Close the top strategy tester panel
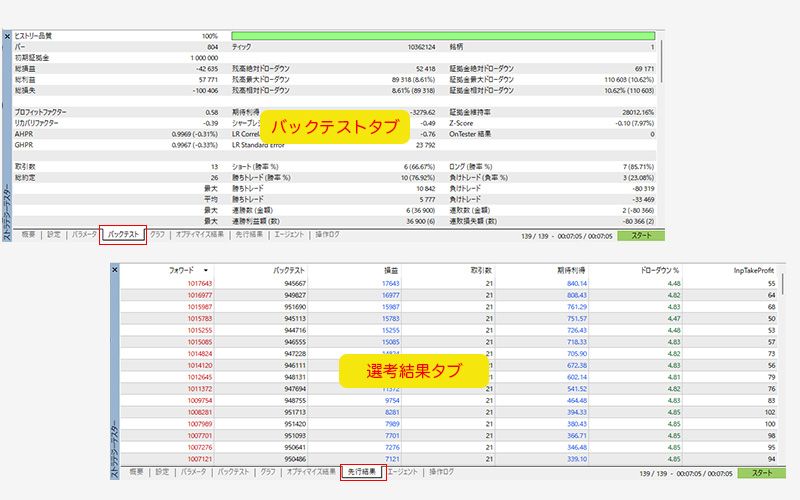Image resolution: width=800 pixels, height=500 pixels. click(7, 36)
